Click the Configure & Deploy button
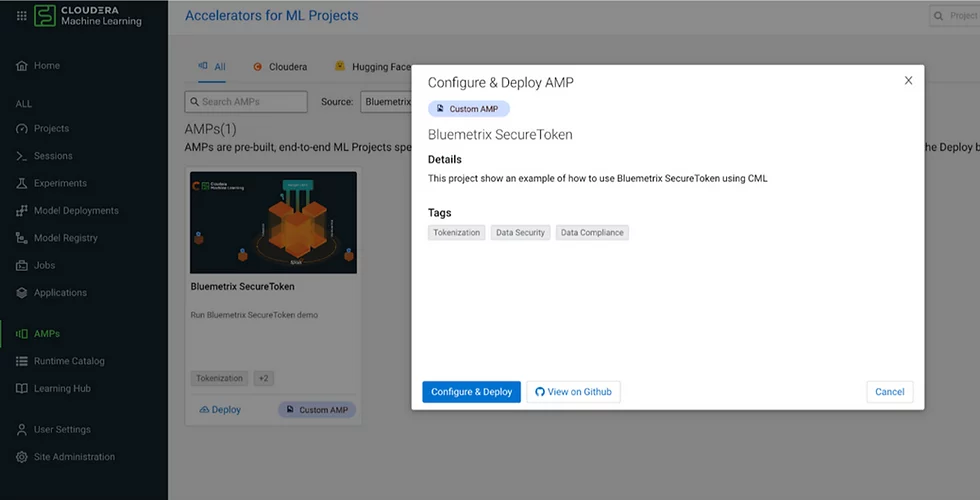The height and width of the screenshot is (500, 980). tap(471, 392)
